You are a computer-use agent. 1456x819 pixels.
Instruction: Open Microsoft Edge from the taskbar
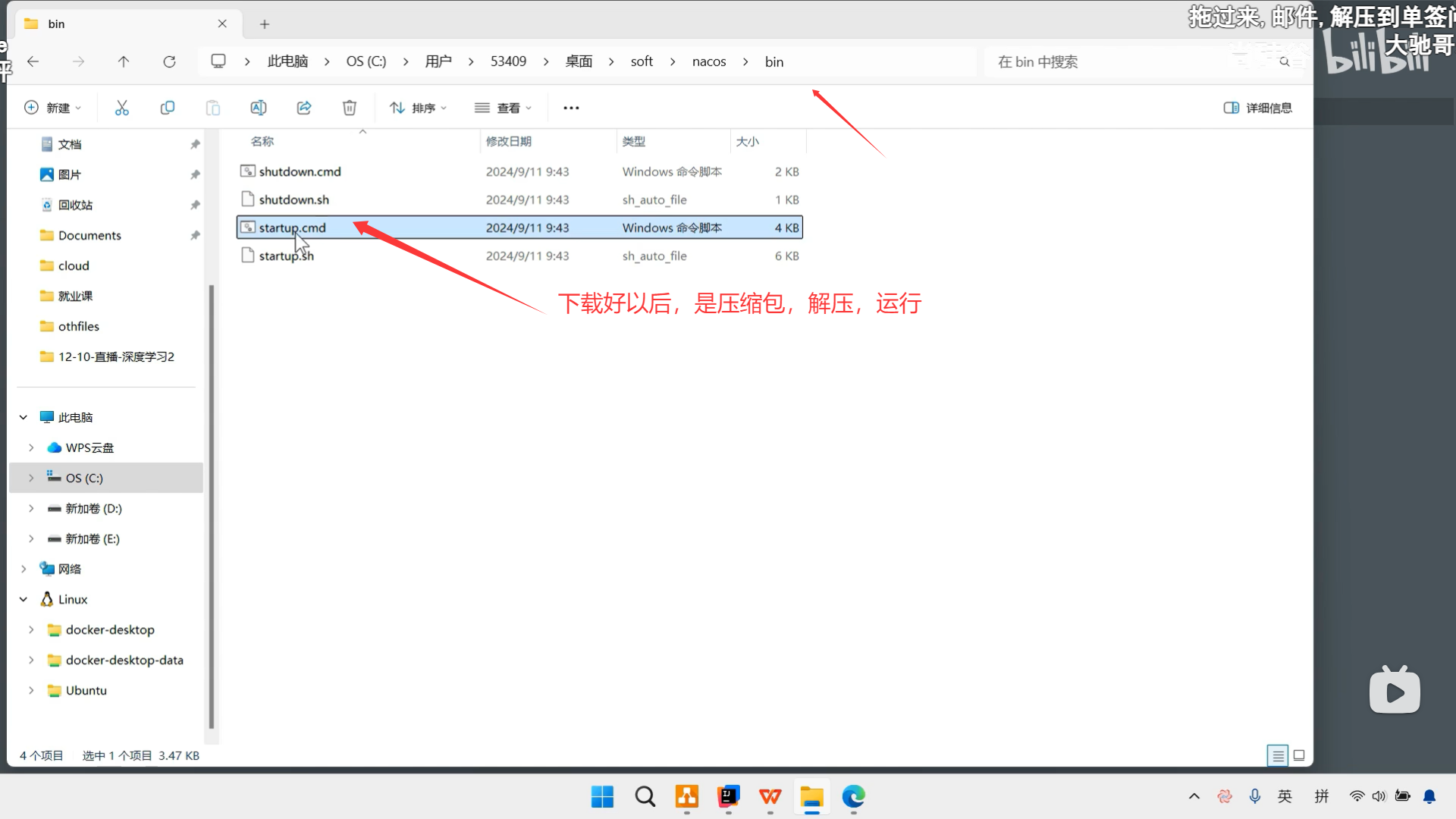click(x=853, y=796)
